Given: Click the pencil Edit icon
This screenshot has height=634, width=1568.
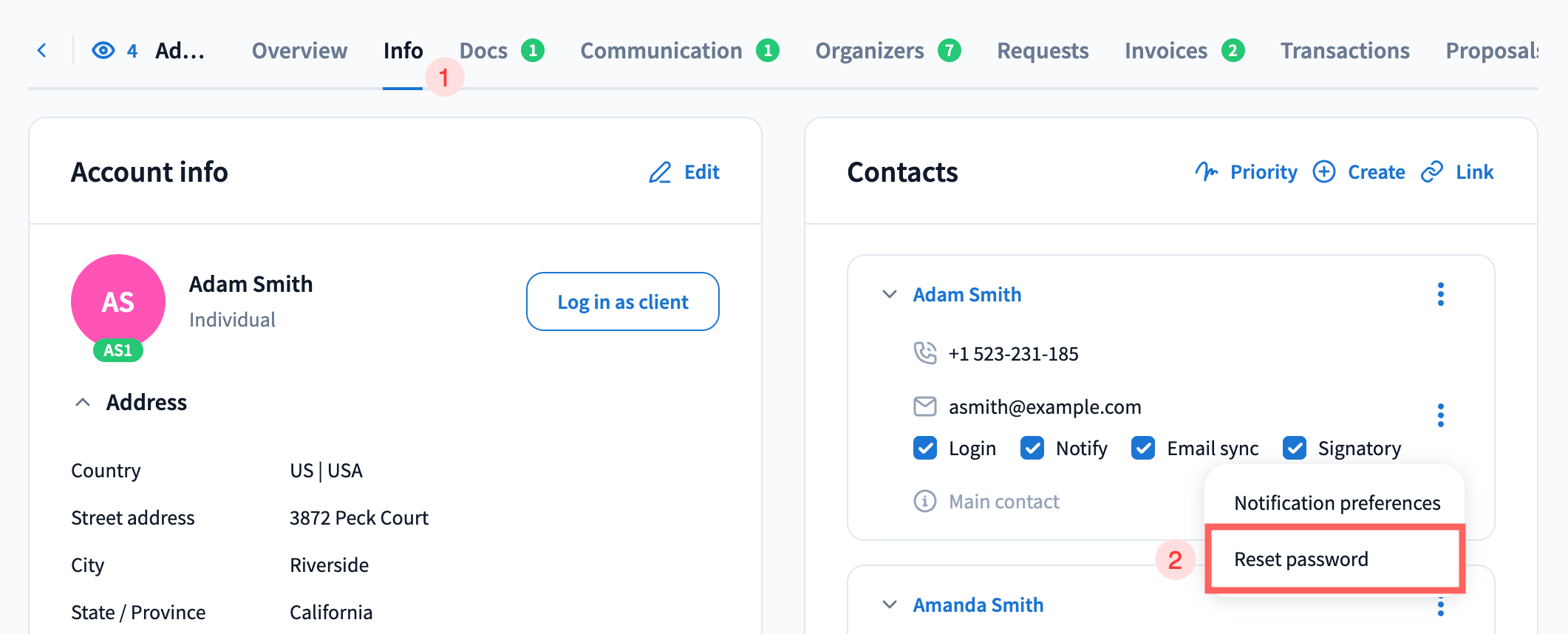Looking at the screenshot, I should (x=660, y=172).
